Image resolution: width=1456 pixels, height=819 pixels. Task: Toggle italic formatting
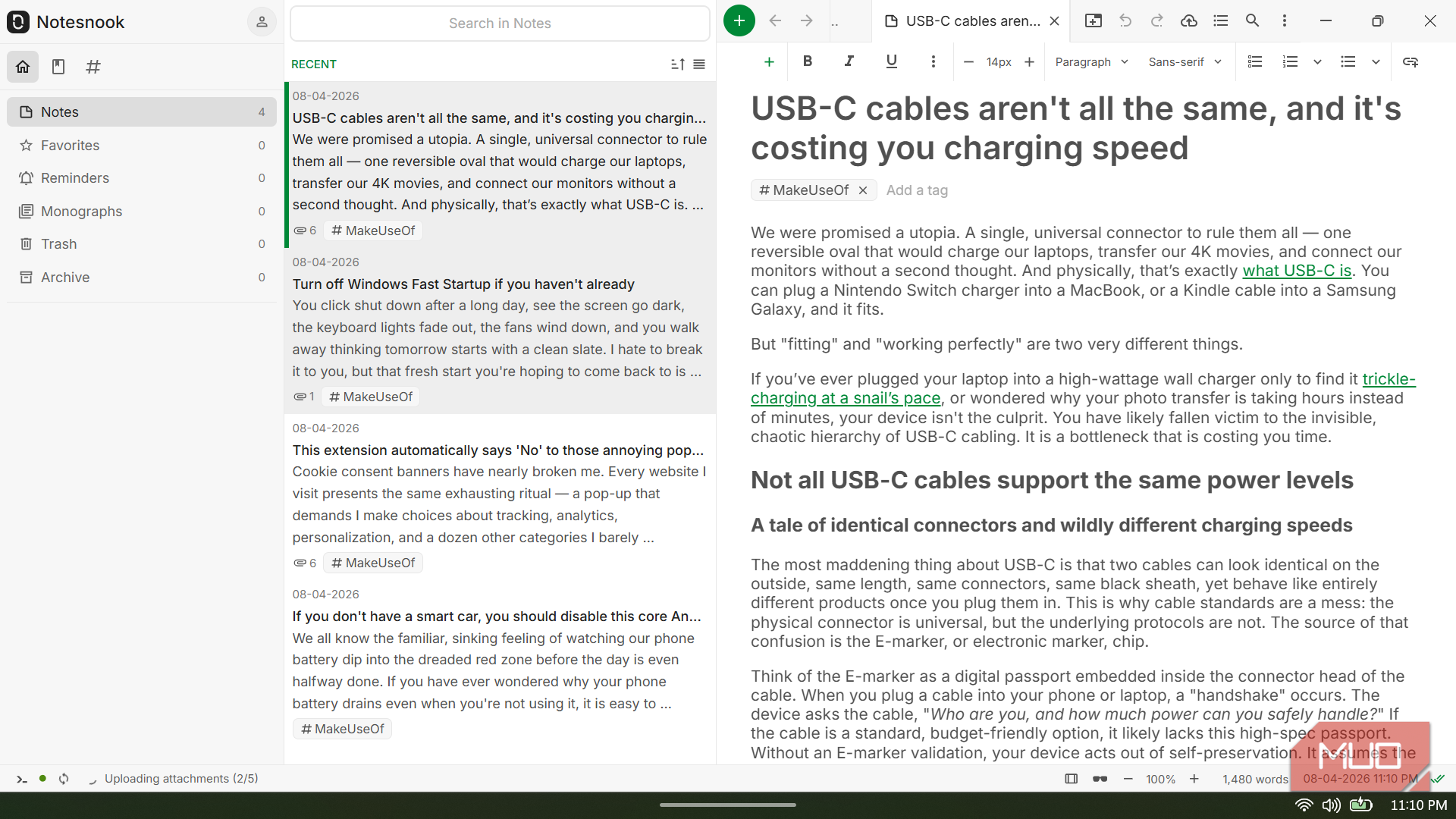point(849,61)
